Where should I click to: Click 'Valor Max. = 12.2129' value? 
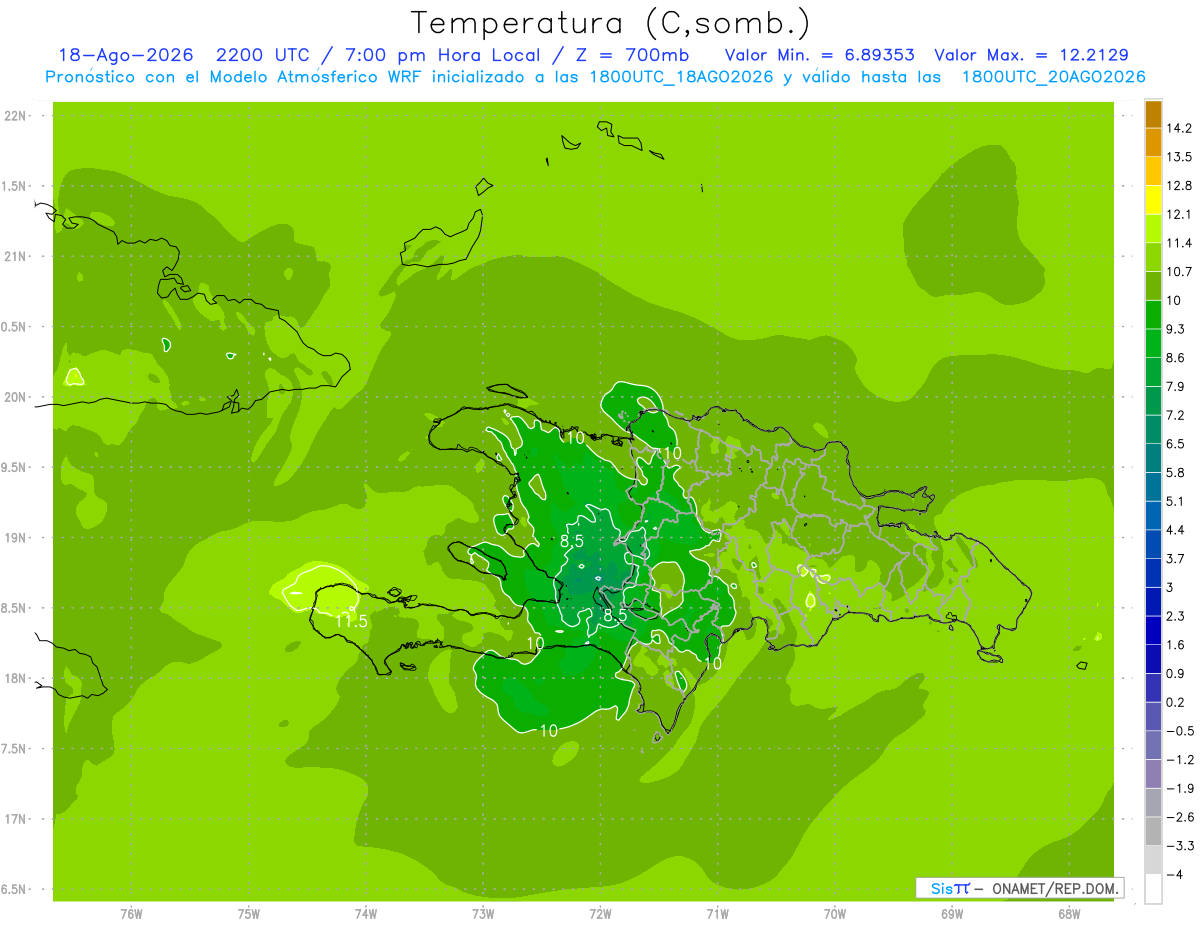click(x=1032, y=55)
